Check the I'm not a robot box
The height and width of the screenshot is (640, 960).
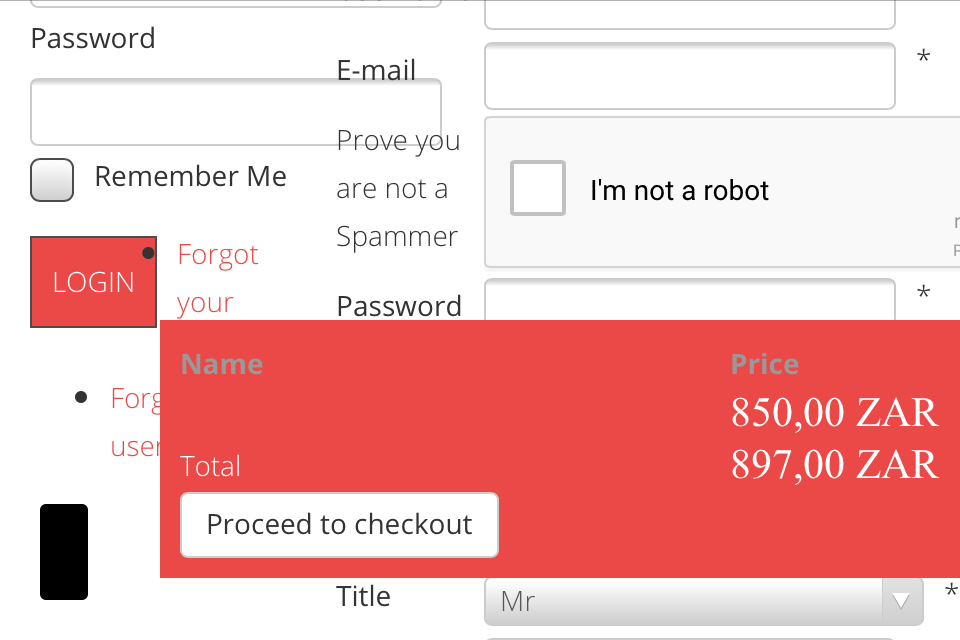[538, 188]
